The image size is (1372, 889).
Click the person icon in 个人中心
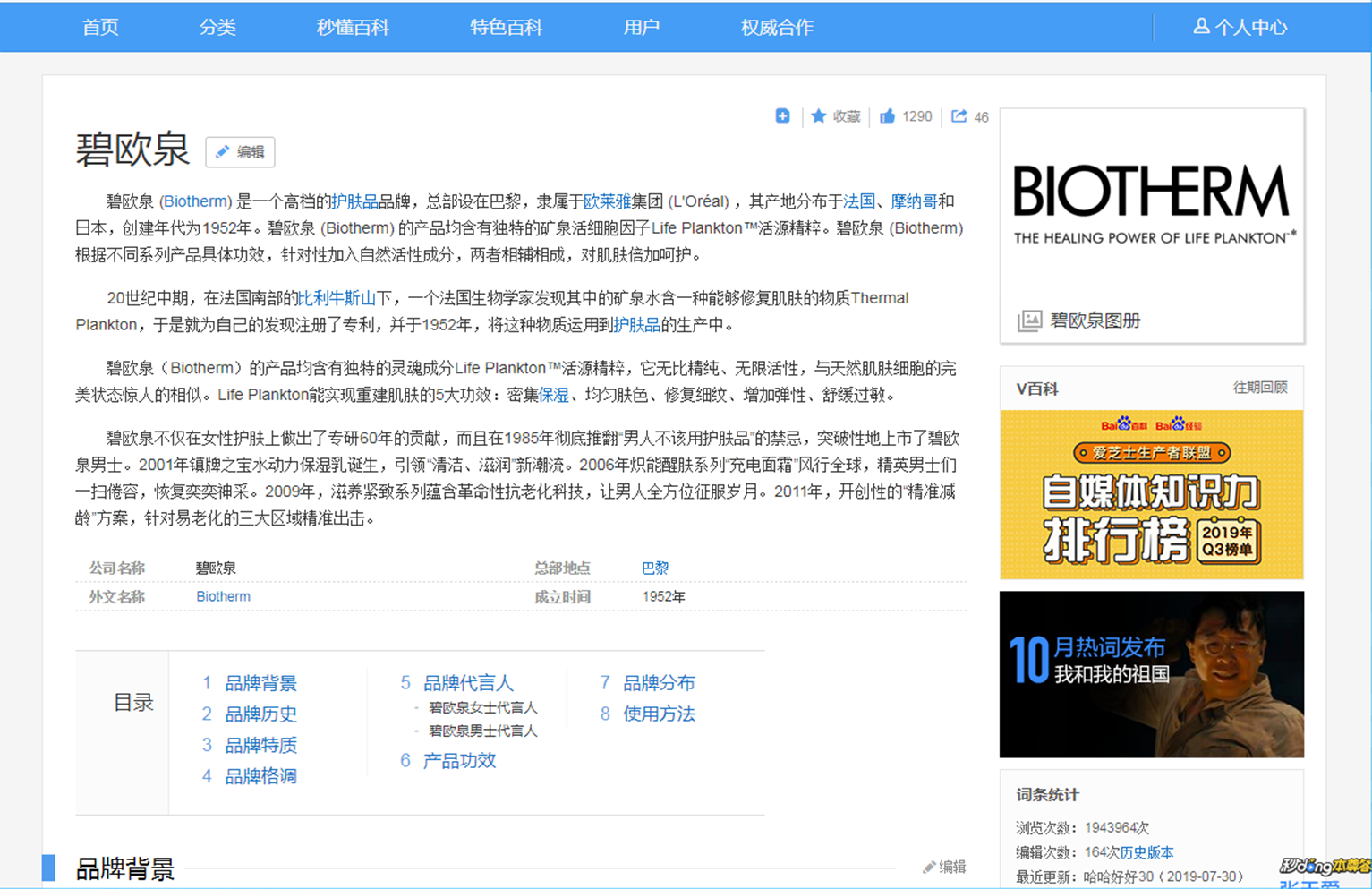click(1201, 27)
